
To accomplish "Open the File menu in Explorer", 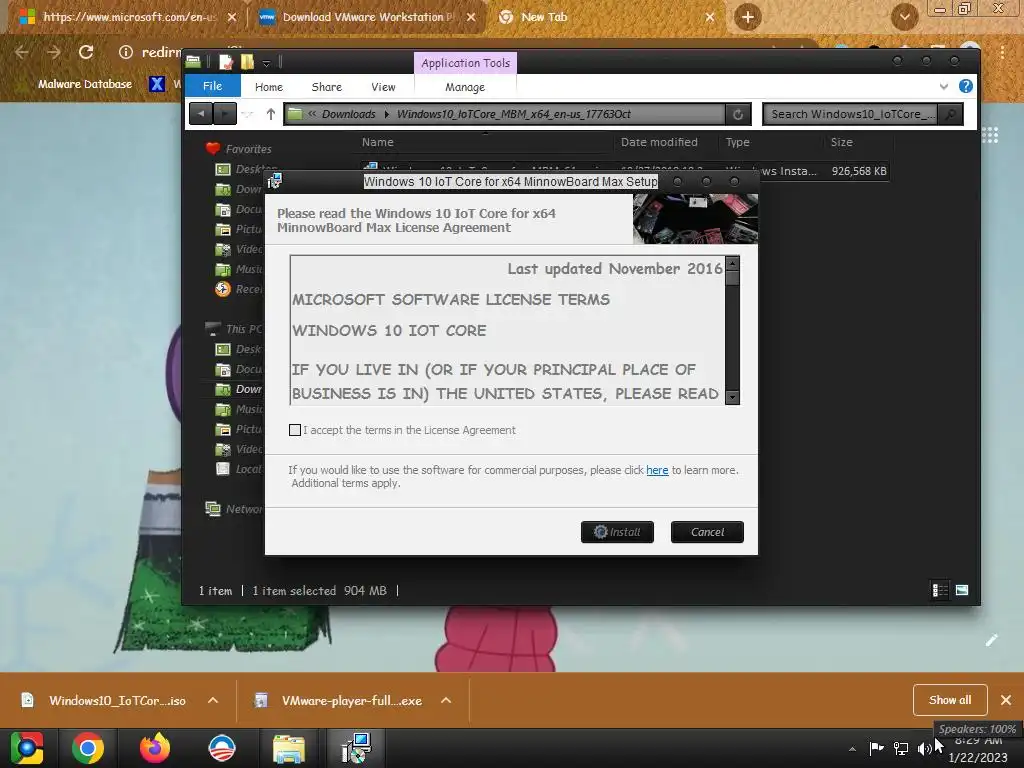I will pos(212,86).
